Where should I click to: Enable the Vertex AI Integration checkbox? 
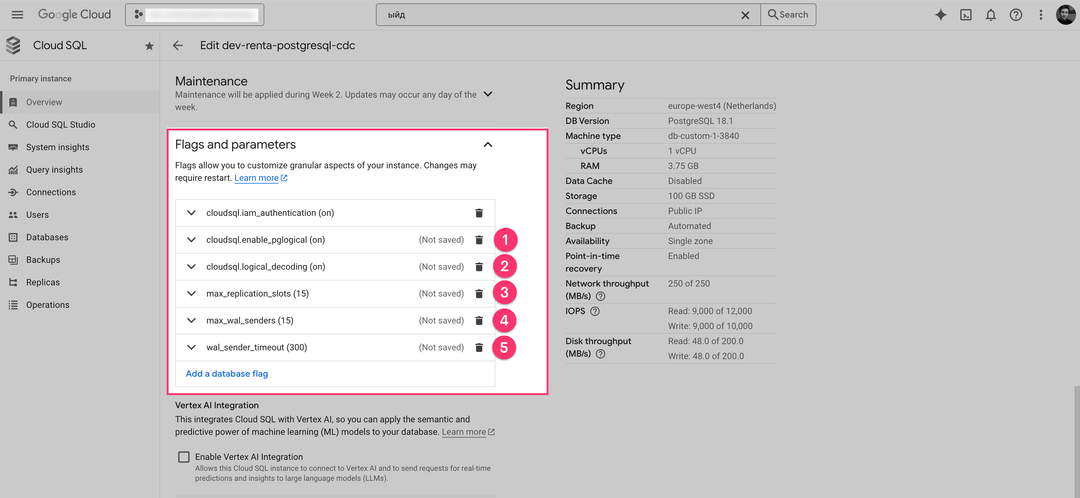coord(183,457)
